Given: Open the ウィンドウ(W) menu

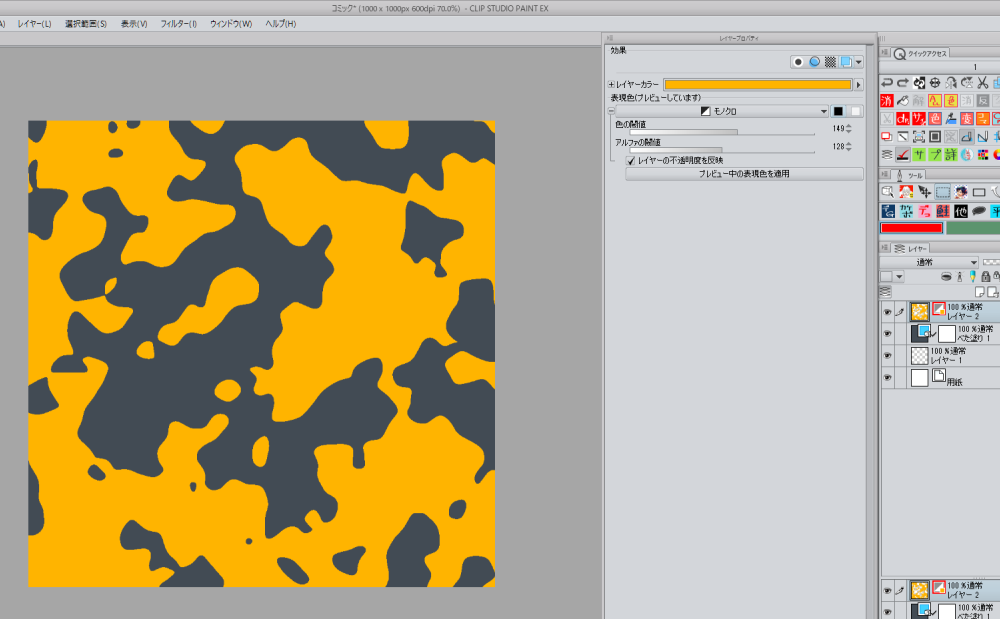Looking at the screenshot, I should (x=231, y=24).
